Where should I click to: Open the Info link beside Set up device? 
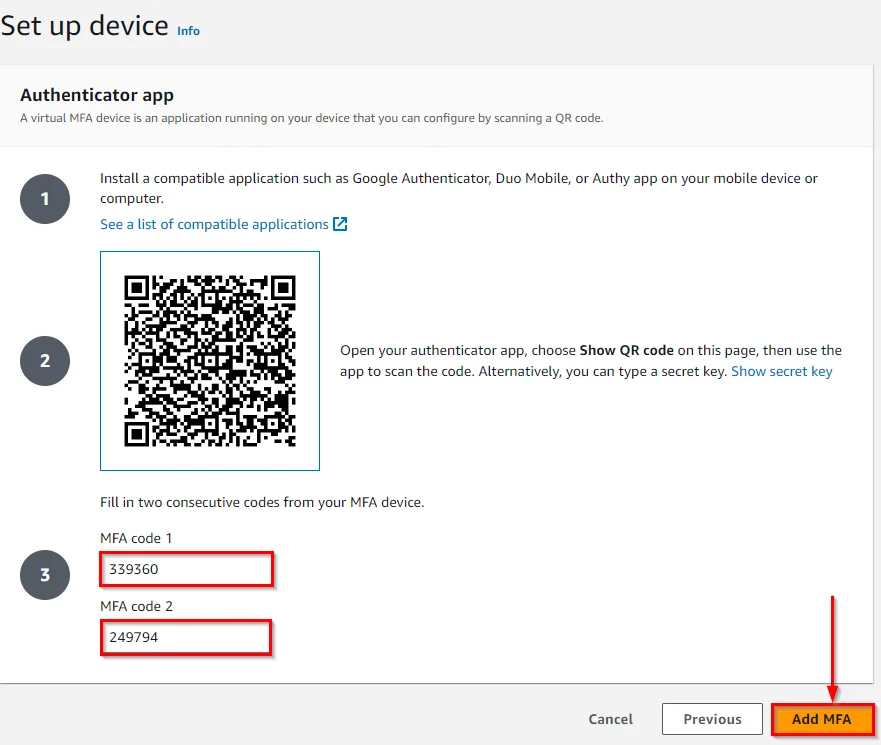coord(188,31)
